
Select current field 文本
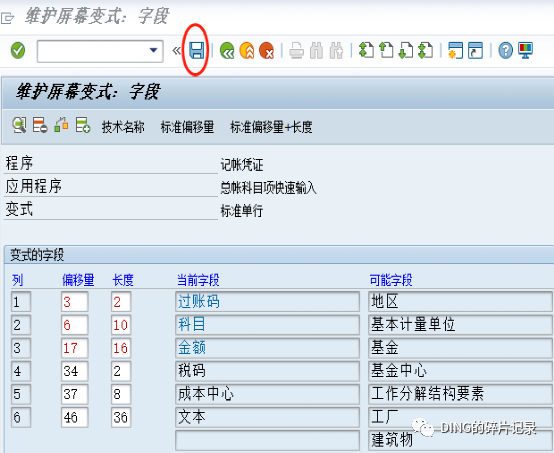coord(267,417)
